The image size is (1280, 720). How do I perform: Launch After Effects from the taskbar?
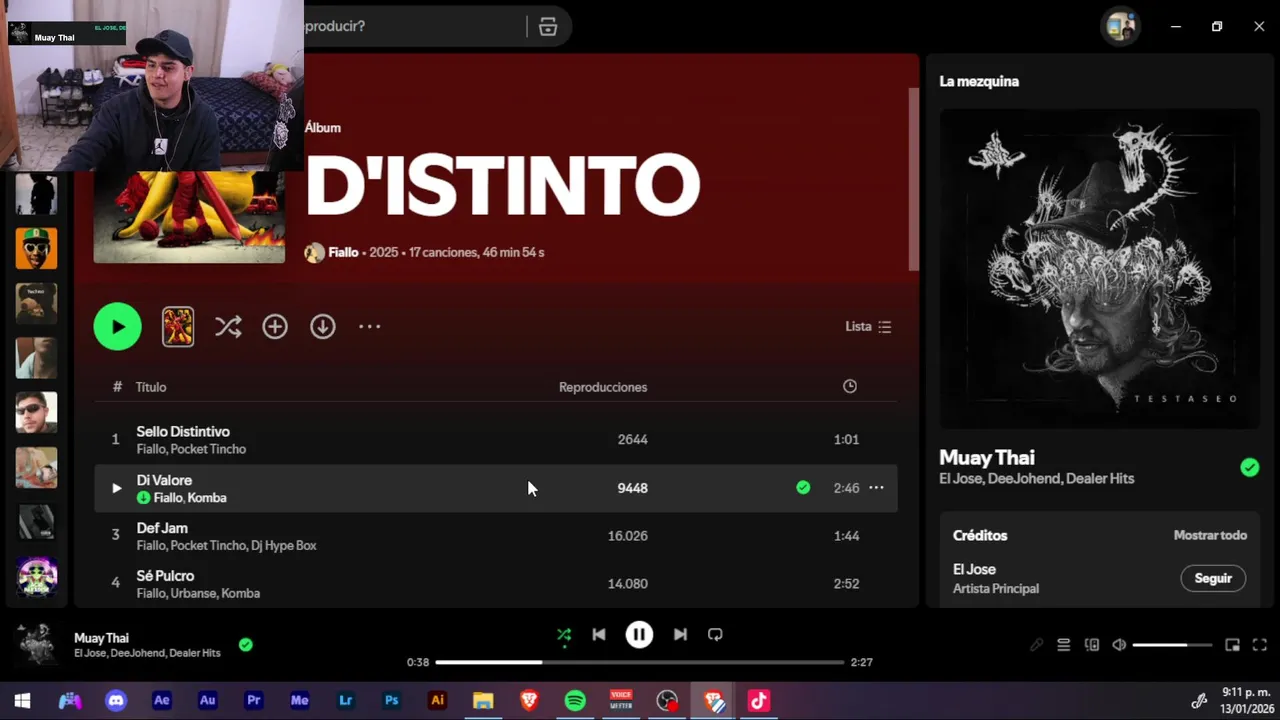[x=162, y=701]
